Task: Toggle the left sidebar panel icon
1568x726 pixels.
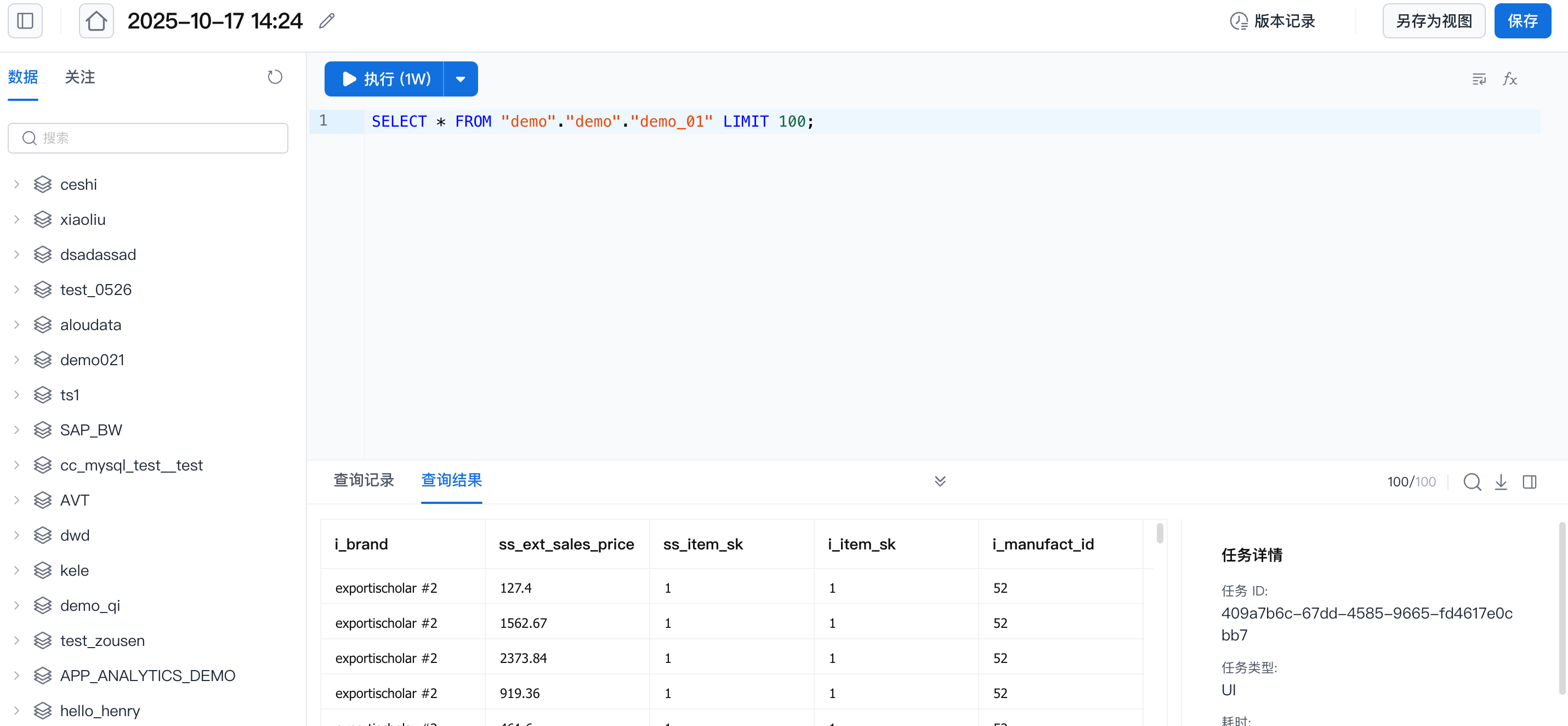Action: 25,21
